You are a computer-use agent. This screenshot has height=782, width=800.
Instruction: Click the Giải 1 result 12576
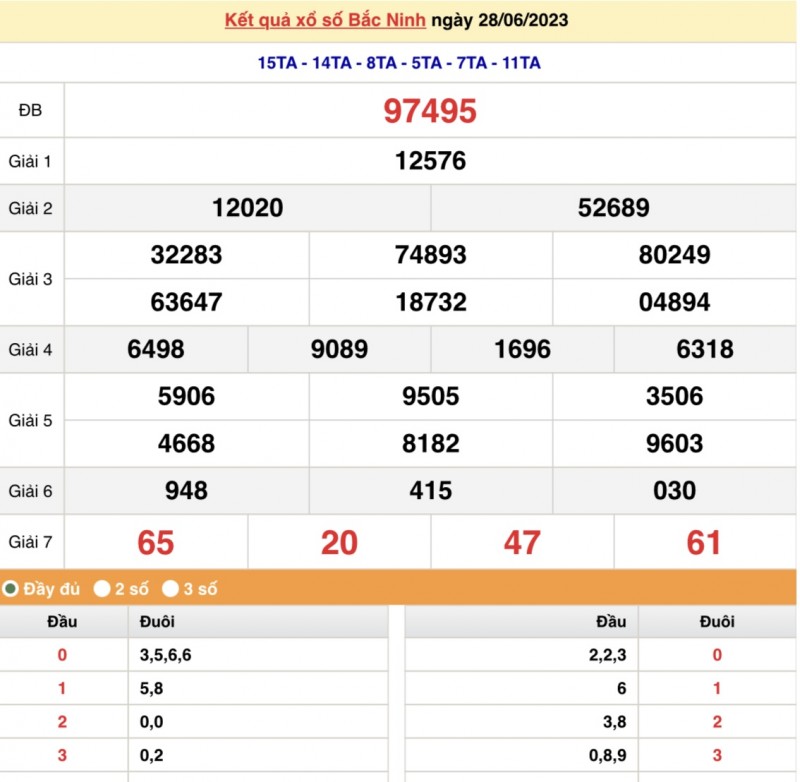click(x=430, y=160)
